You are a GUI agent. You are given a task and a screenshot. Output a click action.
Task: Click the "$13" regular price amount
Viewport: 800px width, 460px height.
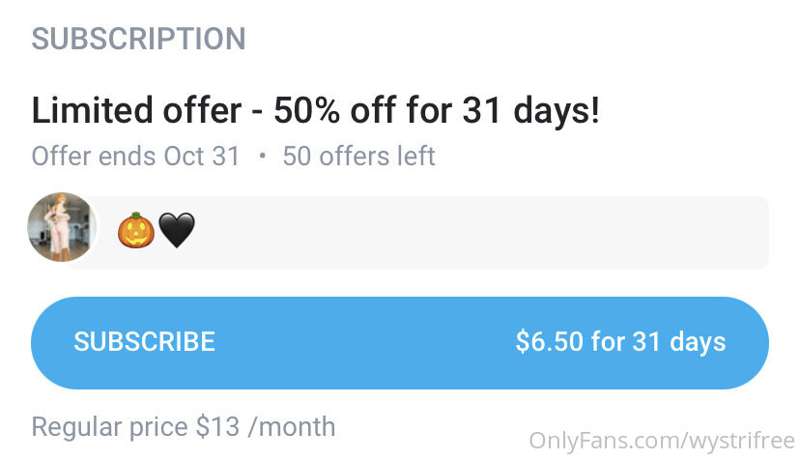(217, 426)
